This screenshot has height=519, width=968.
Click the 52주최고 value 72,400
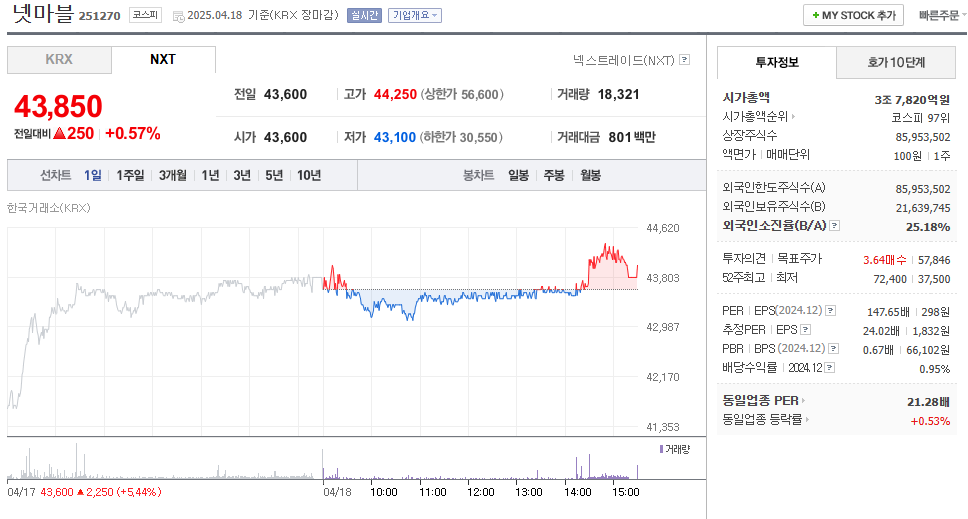pos(890,279)
